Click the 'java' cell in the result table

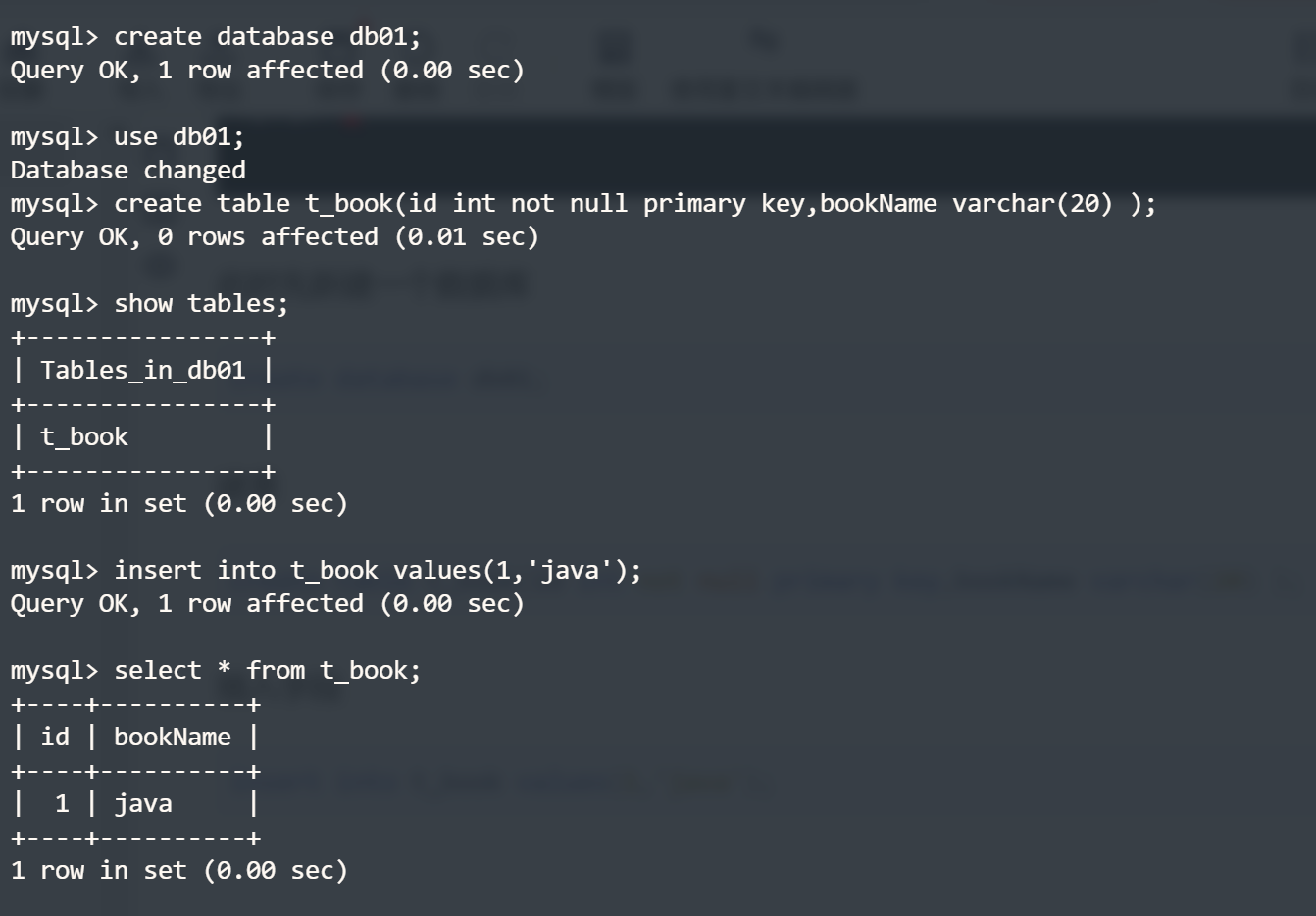[x=143, y=804]
